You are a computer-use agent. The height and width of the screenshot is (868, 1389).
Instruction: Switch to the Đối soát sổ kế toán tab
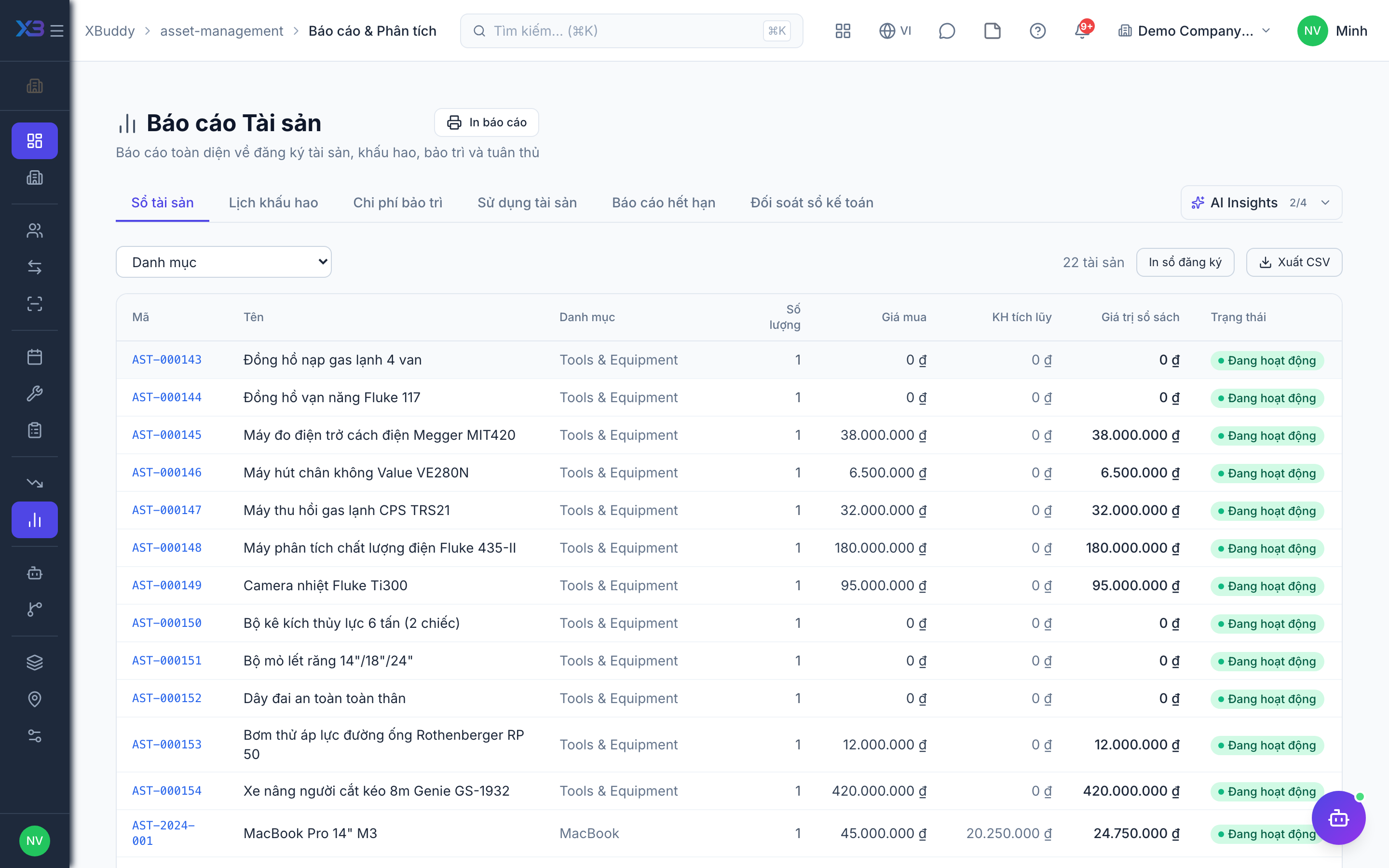tap(812, 203)
